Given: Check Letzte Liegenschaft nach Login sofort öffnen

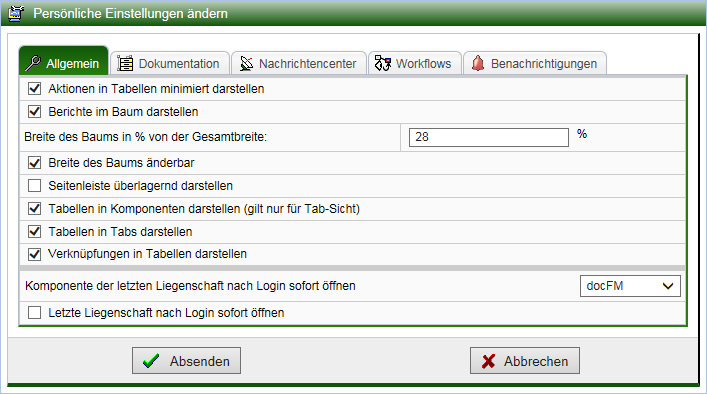Looking at the screenshot, I should 35,312.
